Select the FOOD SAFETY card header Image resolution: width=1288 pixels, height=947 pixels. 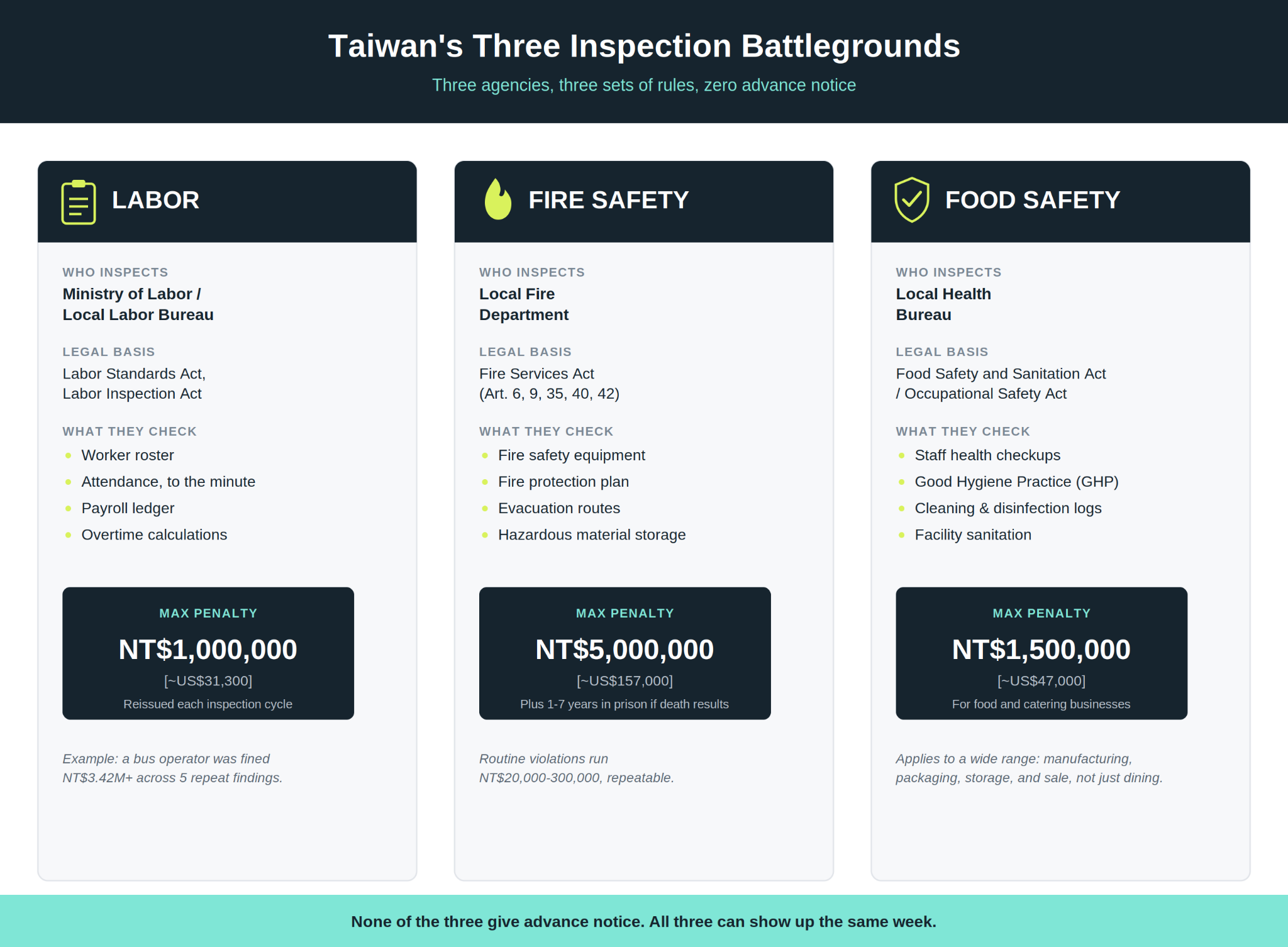(x=1060, y=201)
